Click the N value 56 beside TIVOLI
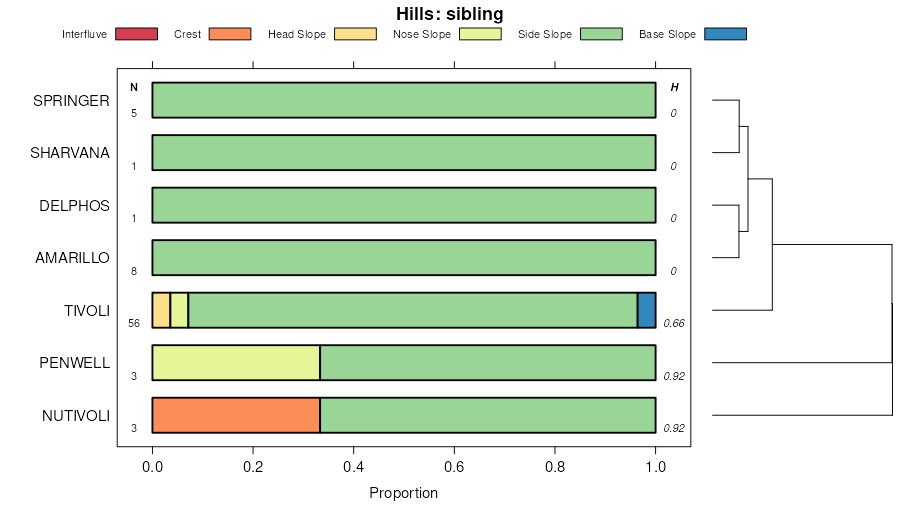Viewport: 900px width, 520px height. click(x=134, y=324)
